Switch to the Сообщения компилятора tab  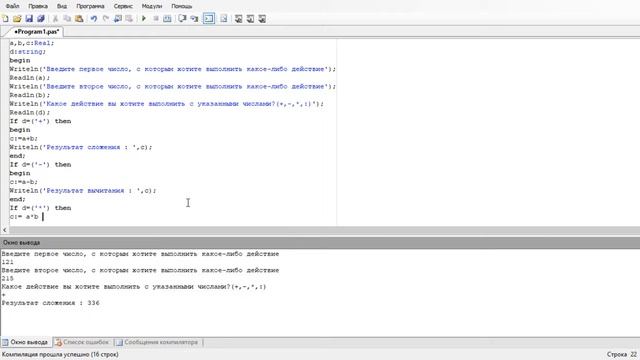click(x=158, y=342)
